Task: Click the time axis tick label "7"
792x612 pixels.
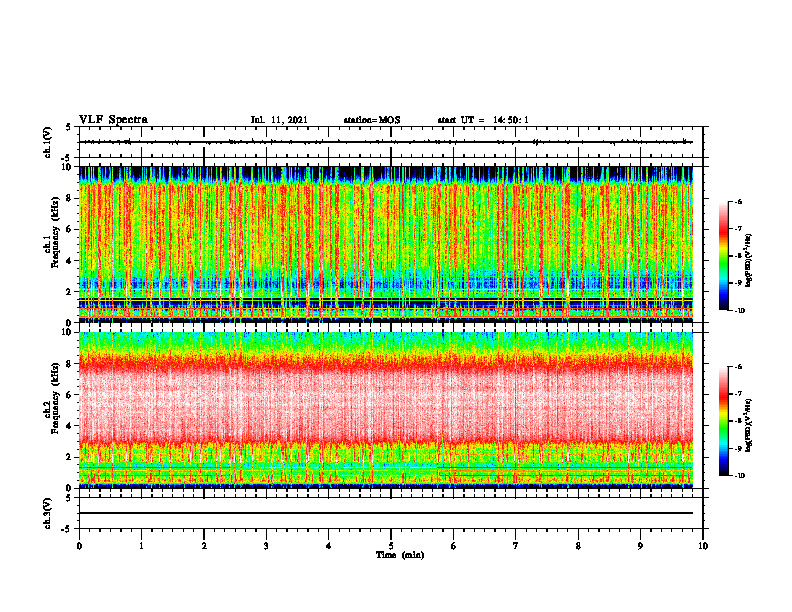Action: tap(516, 546)
